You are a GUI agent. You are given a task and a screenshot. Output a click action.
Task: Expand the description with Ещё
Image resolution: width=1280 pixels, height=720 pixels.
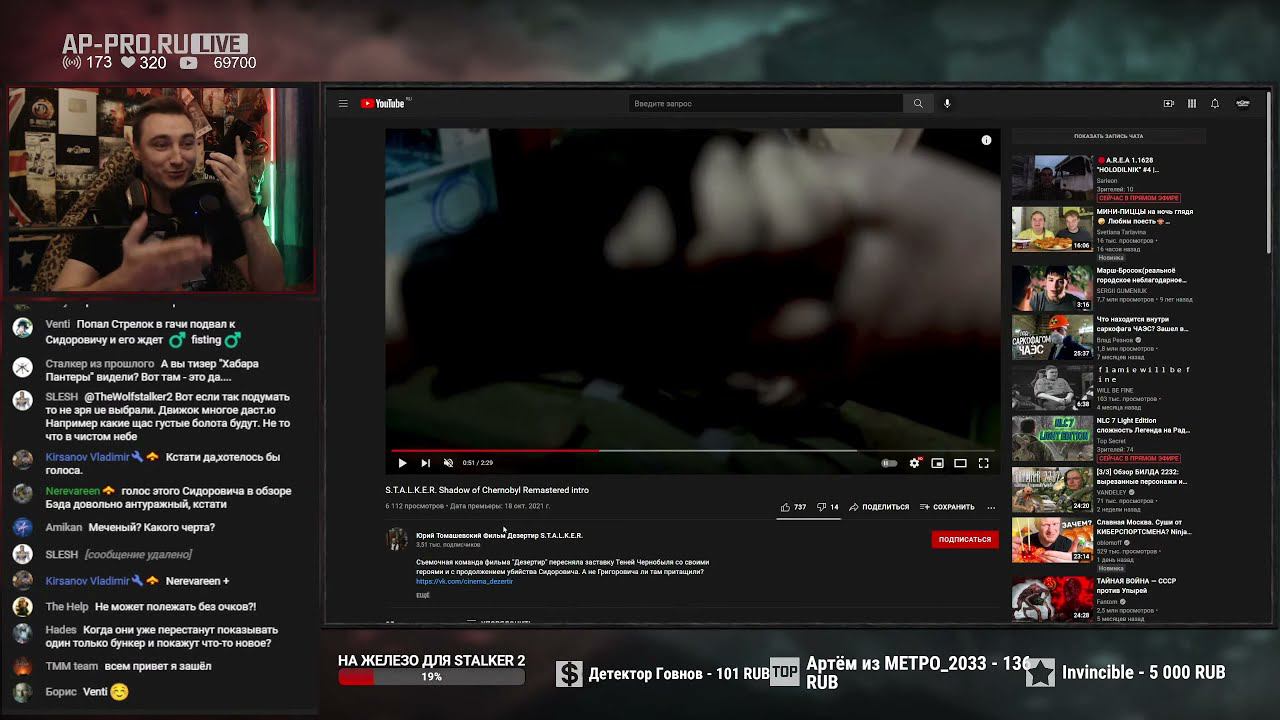[x=422, y=595]
